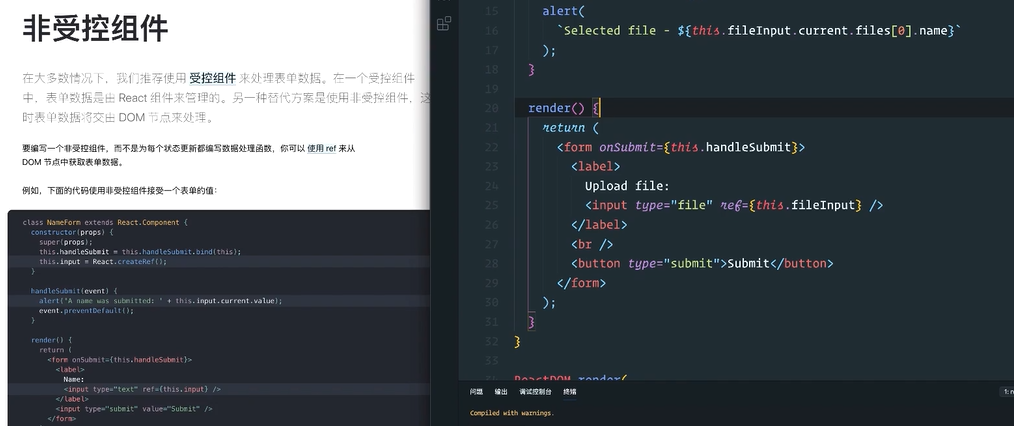The image size is (1014, 426).
Task: Click paragraph starting '例如，下面的代码' in docs
Action: tap(120, 191)
